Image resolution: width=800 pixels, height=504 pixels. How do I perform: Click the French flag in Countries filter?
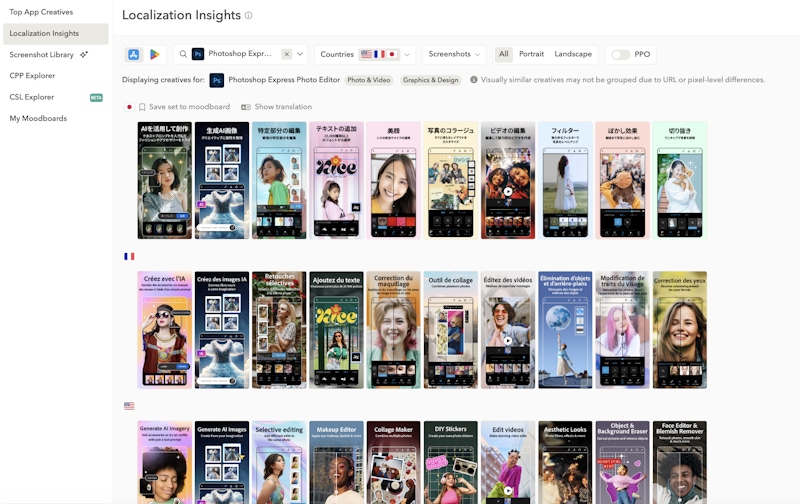click(x=379, y=54)
